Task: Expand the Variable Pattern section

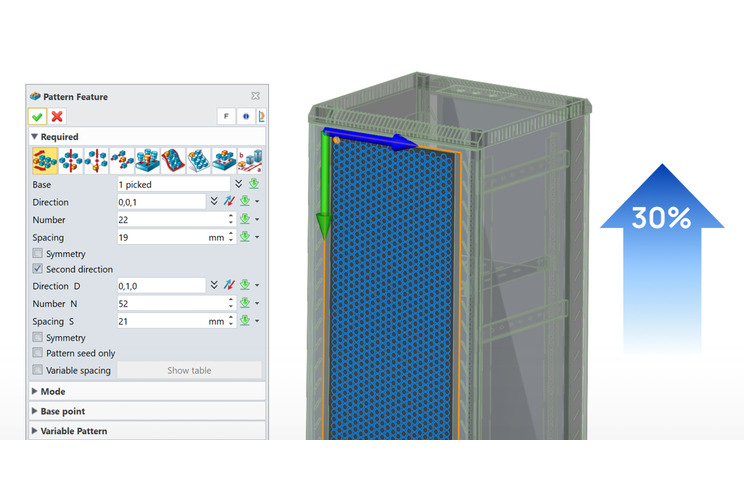Action: click(x=36, y=431)
